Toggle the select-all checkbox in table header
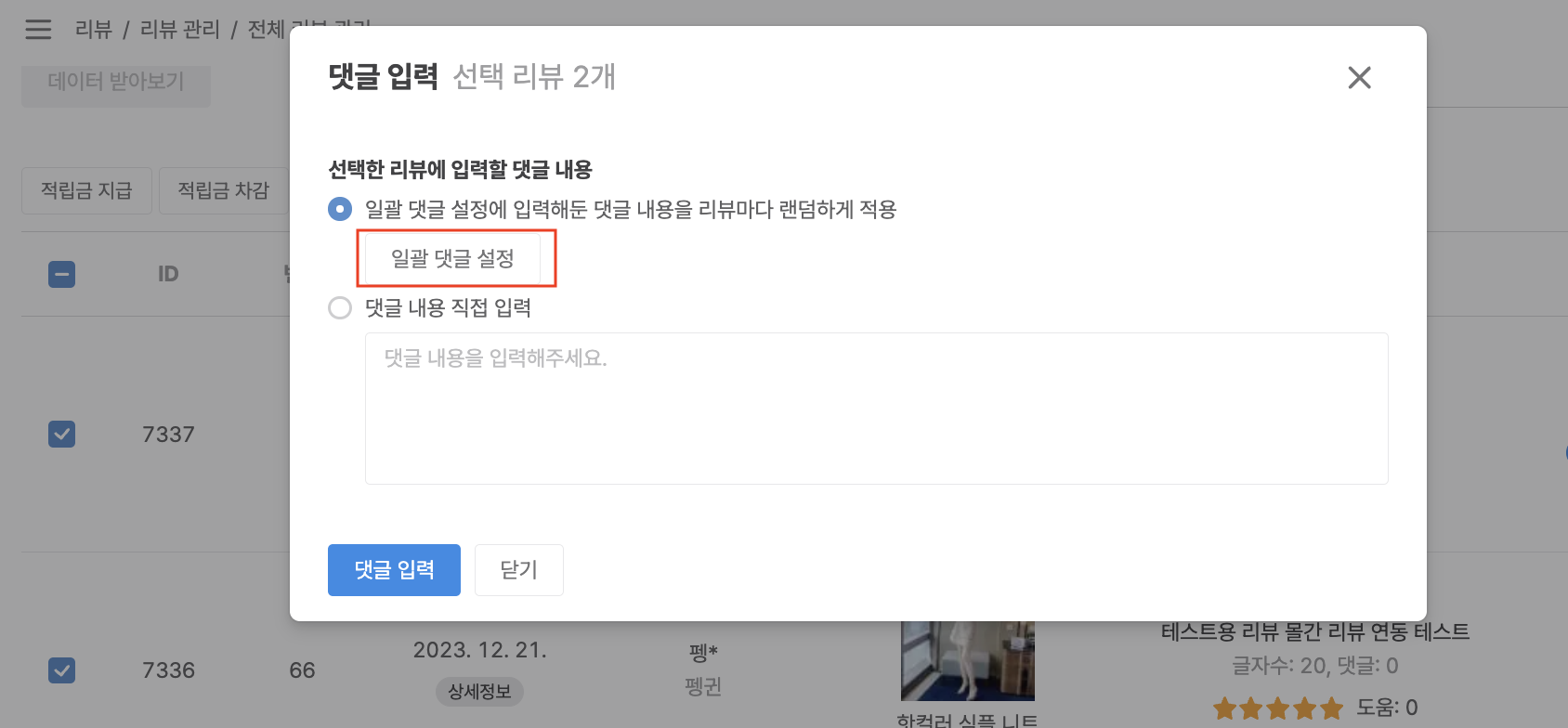 (x=62, y=275)
